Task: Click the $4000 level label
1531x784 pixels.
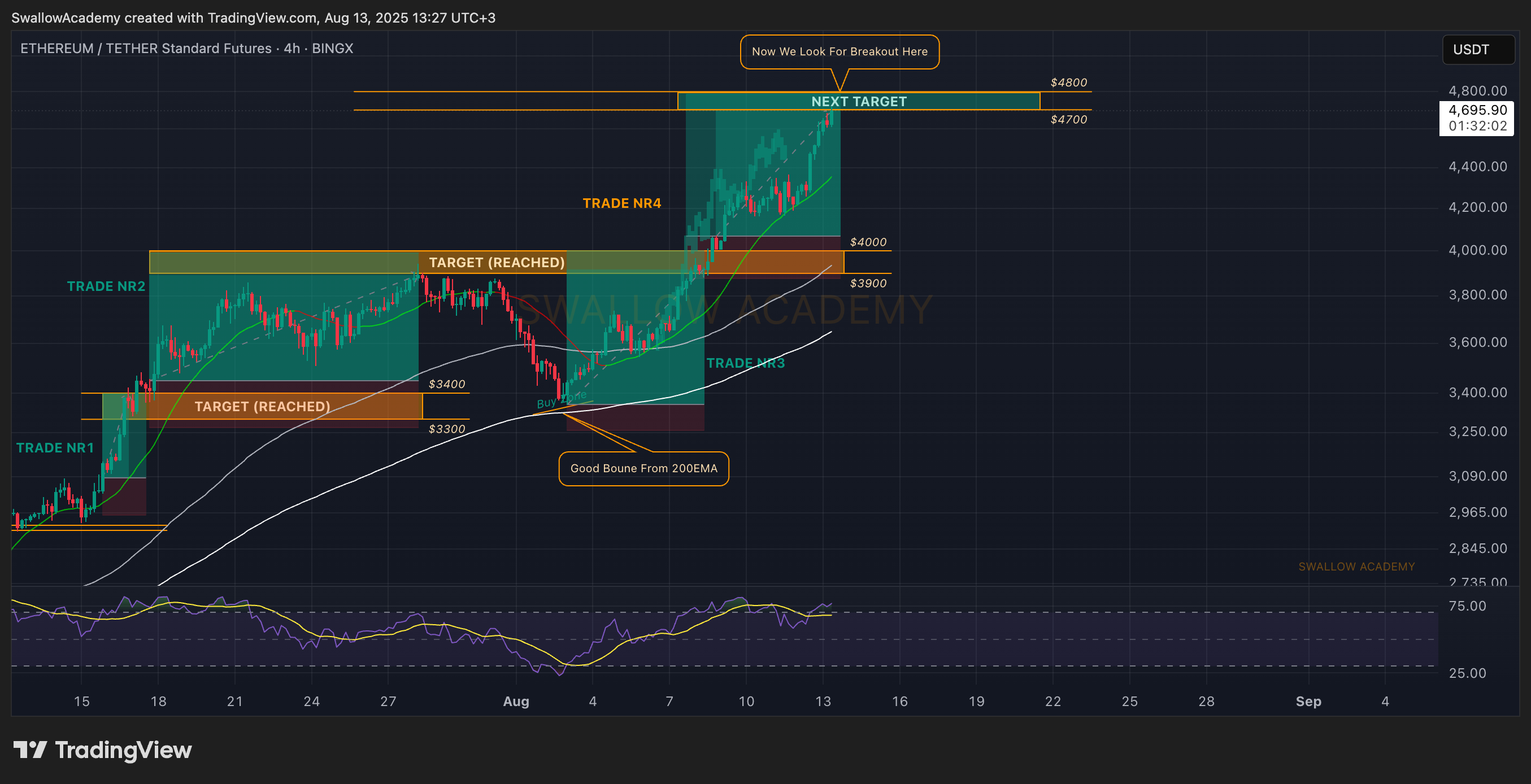Action: coord(868,242)
